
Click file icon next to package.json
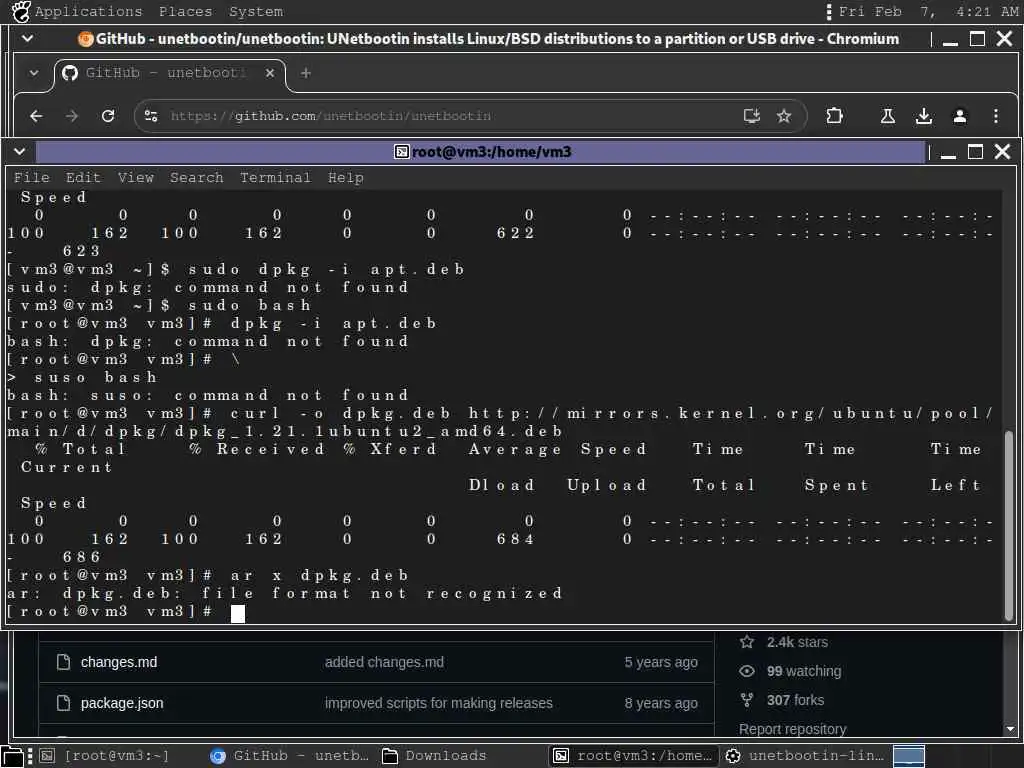[x=63, y=703]
